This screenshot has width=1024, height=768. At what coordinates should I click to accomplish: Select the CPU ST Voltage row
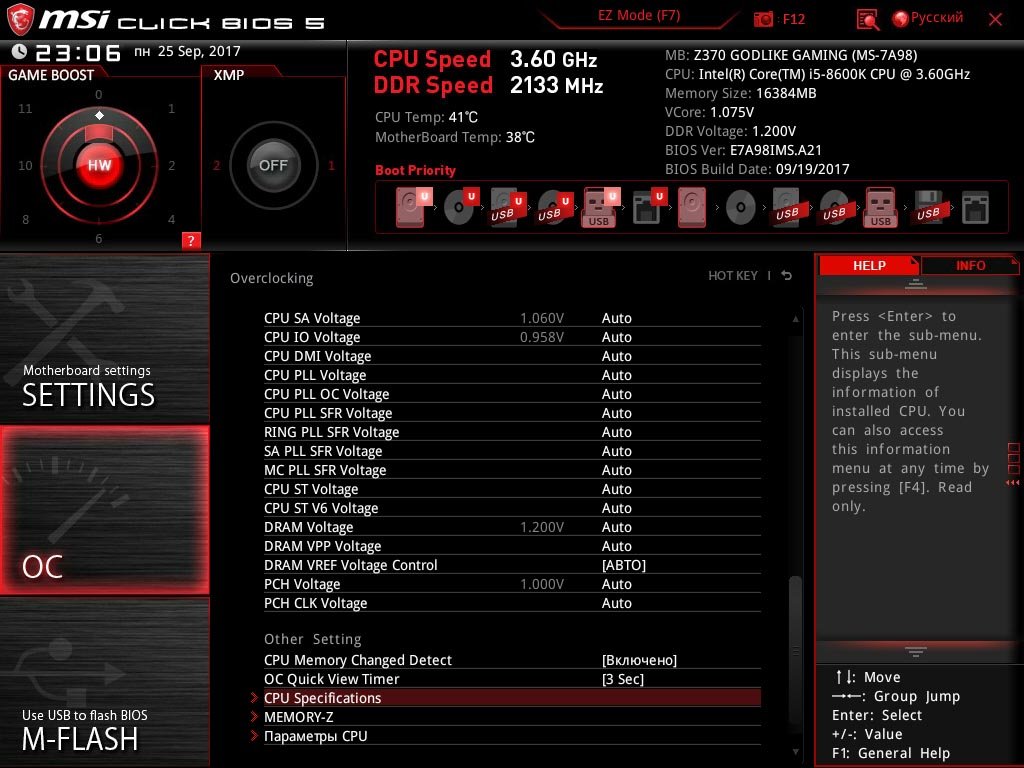(512, 488)
